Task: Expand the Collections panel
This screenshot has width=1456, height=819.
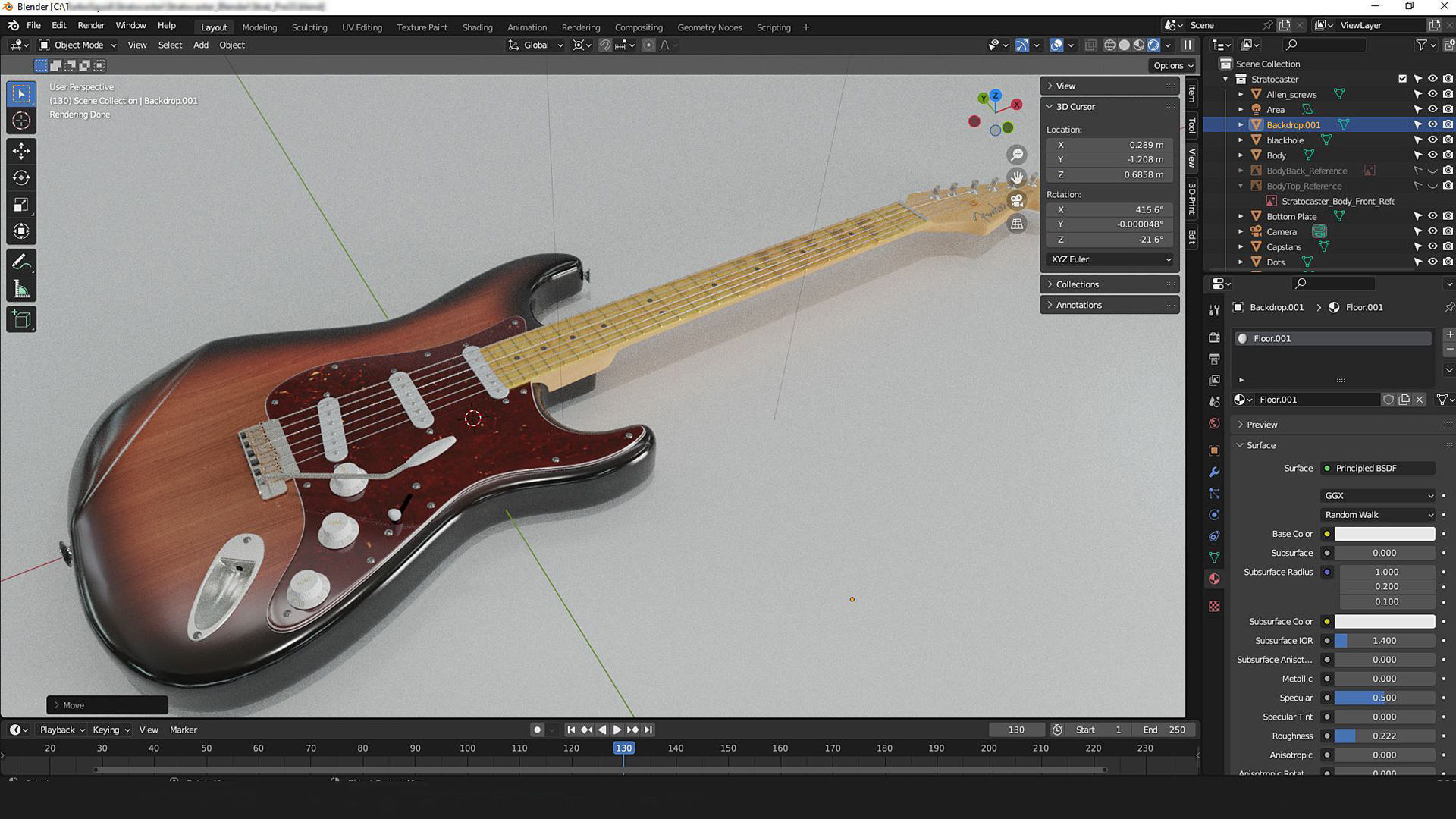Action: pos(1109,284)
